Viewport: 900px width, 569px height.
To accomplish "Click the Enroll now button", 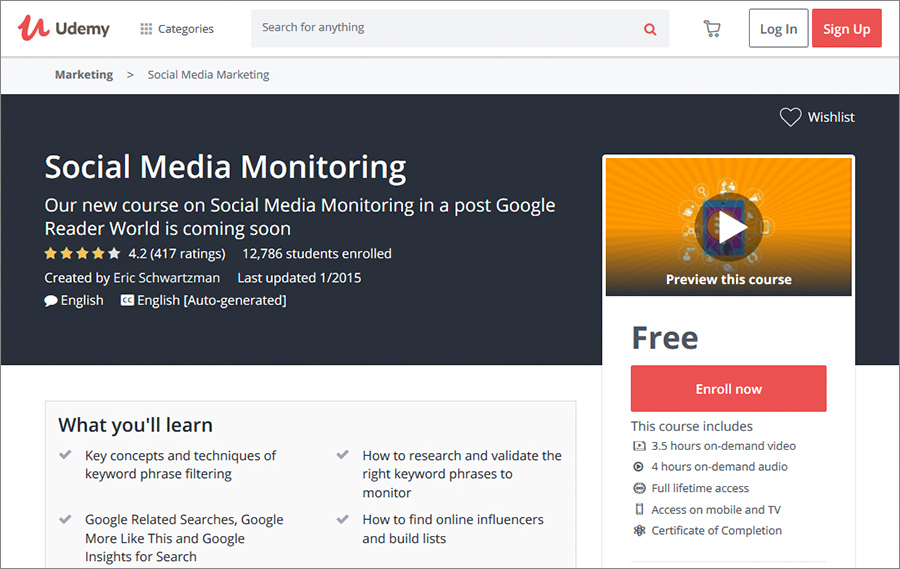I will pyautogui.click(x=728, y=389).
